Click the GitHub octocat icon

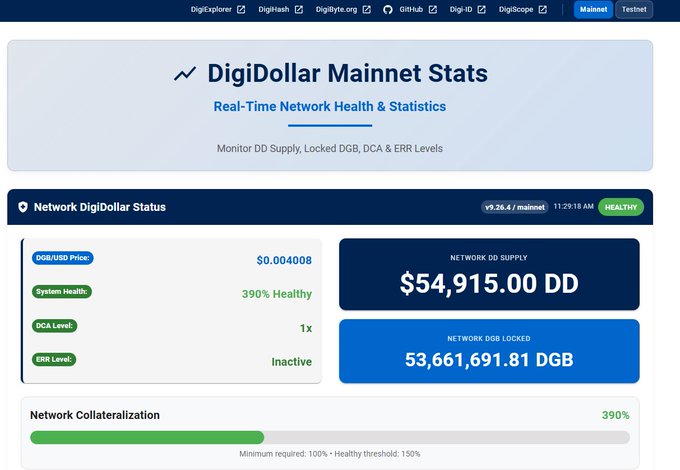click(x=388, y=10)
